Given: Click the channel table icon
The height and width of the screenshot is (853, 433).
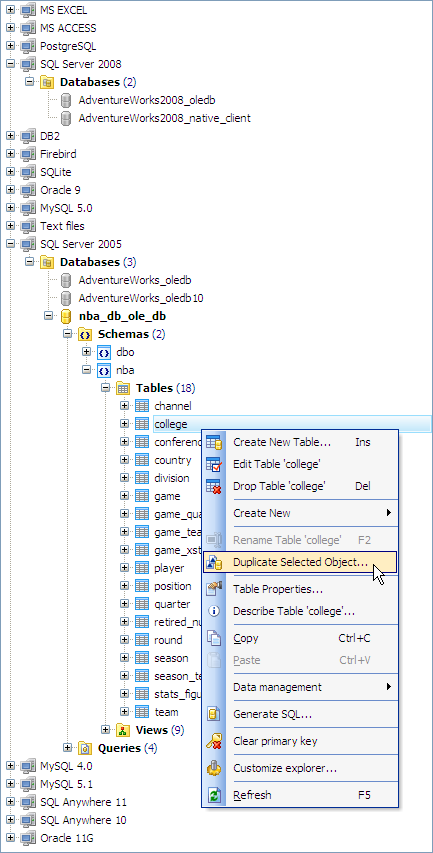Looking at the screenshot, I should pos(142,406).
